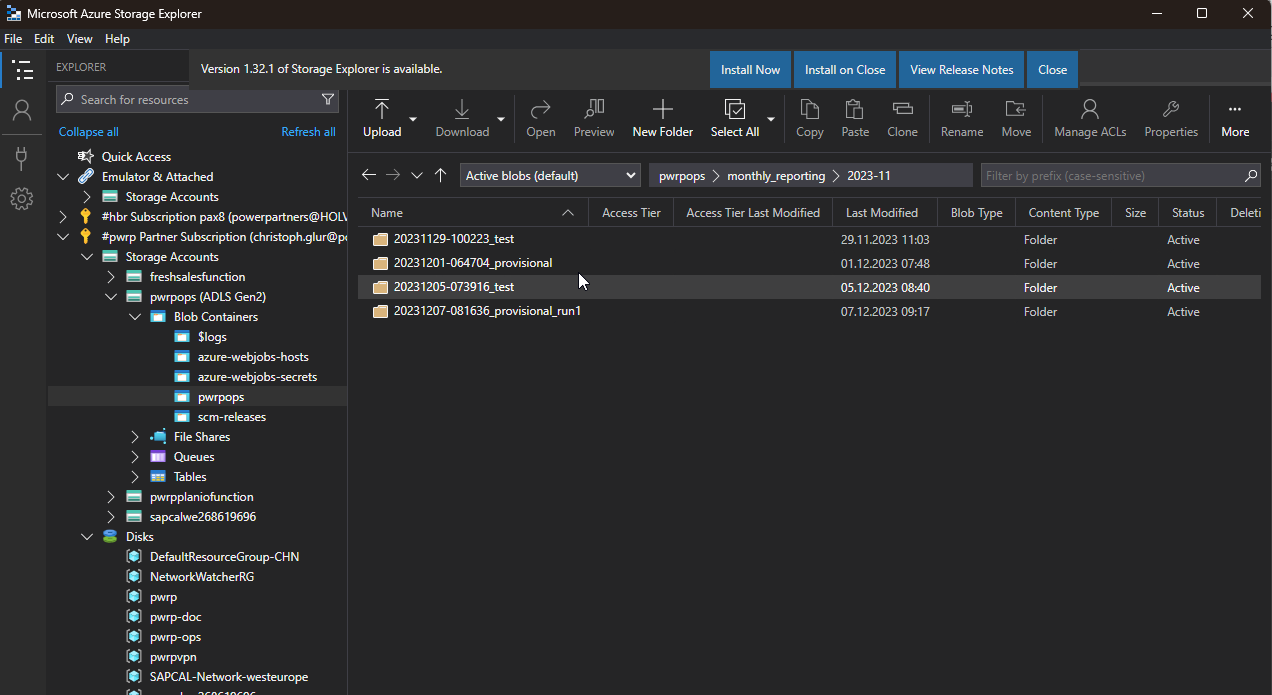Click the Upload toolbar button
Screen dimensions: 1272x695
(x=382, y=119)
